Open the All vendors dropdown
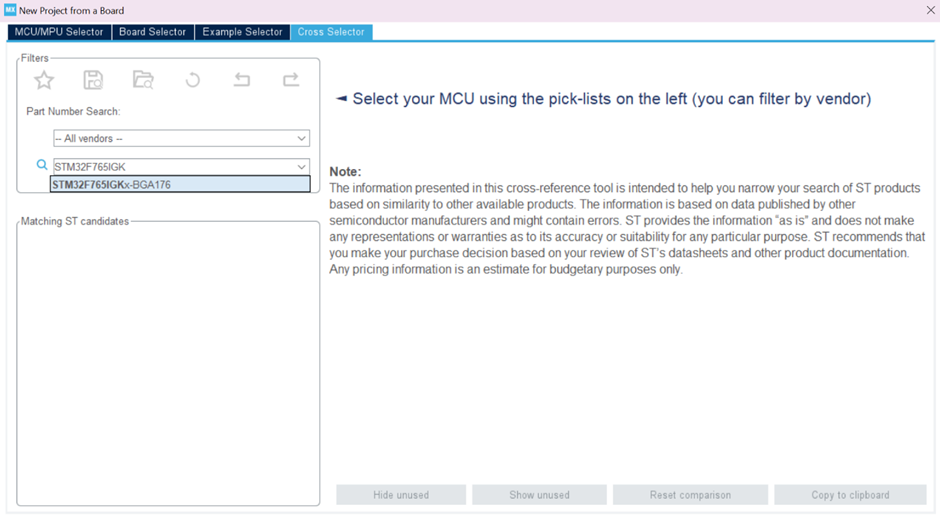This screenshot has width=940, height=515. click(x=181, y=138)
